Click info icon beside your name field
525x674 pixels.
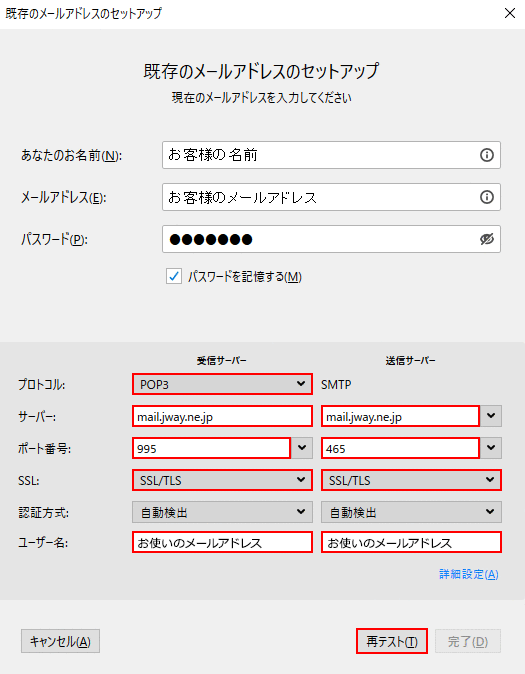coord(486,155)
